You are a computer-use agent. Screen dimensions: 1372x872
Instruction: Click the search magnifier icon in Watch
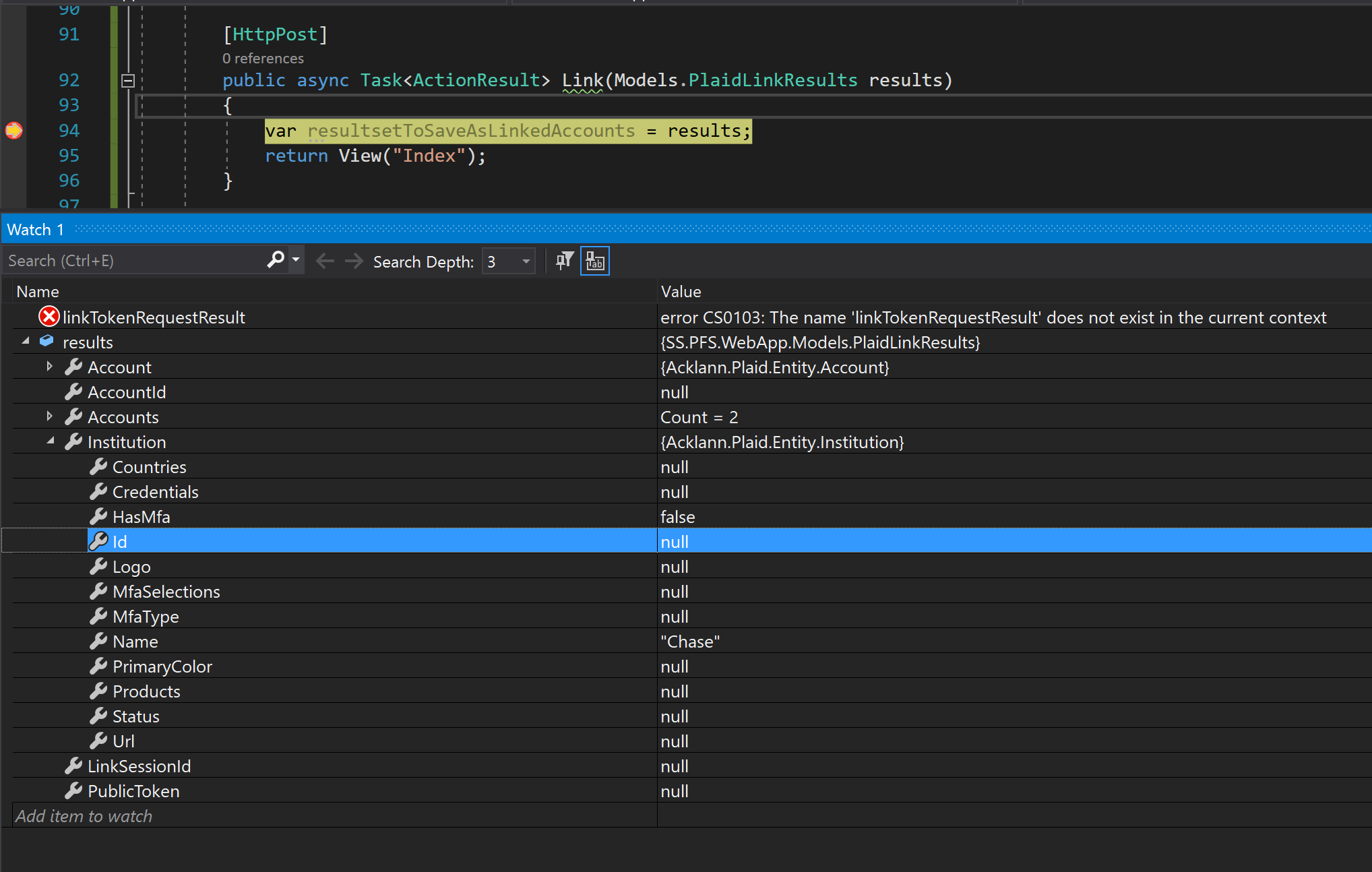[x=276, y=260]
